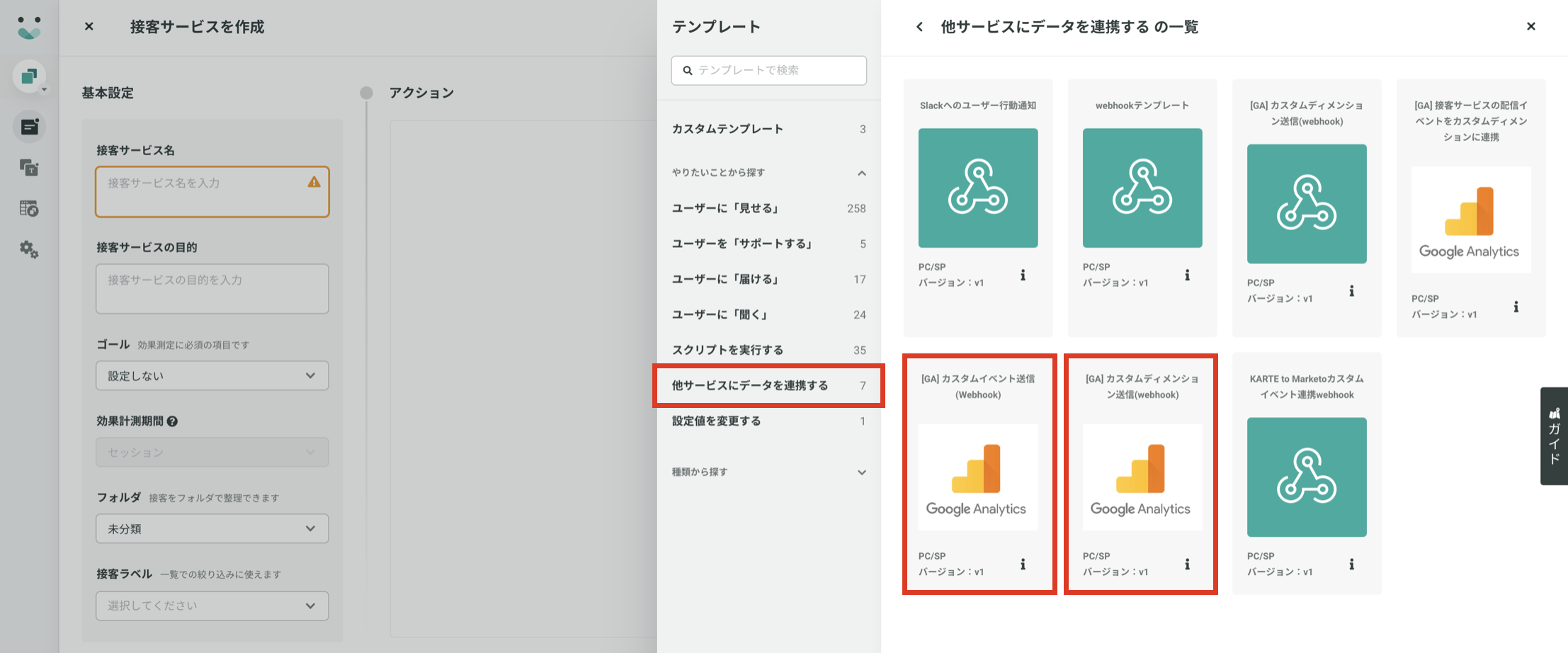
Task: Click the テンプレートで検索 search box
Action: click(x=769, y=70)
